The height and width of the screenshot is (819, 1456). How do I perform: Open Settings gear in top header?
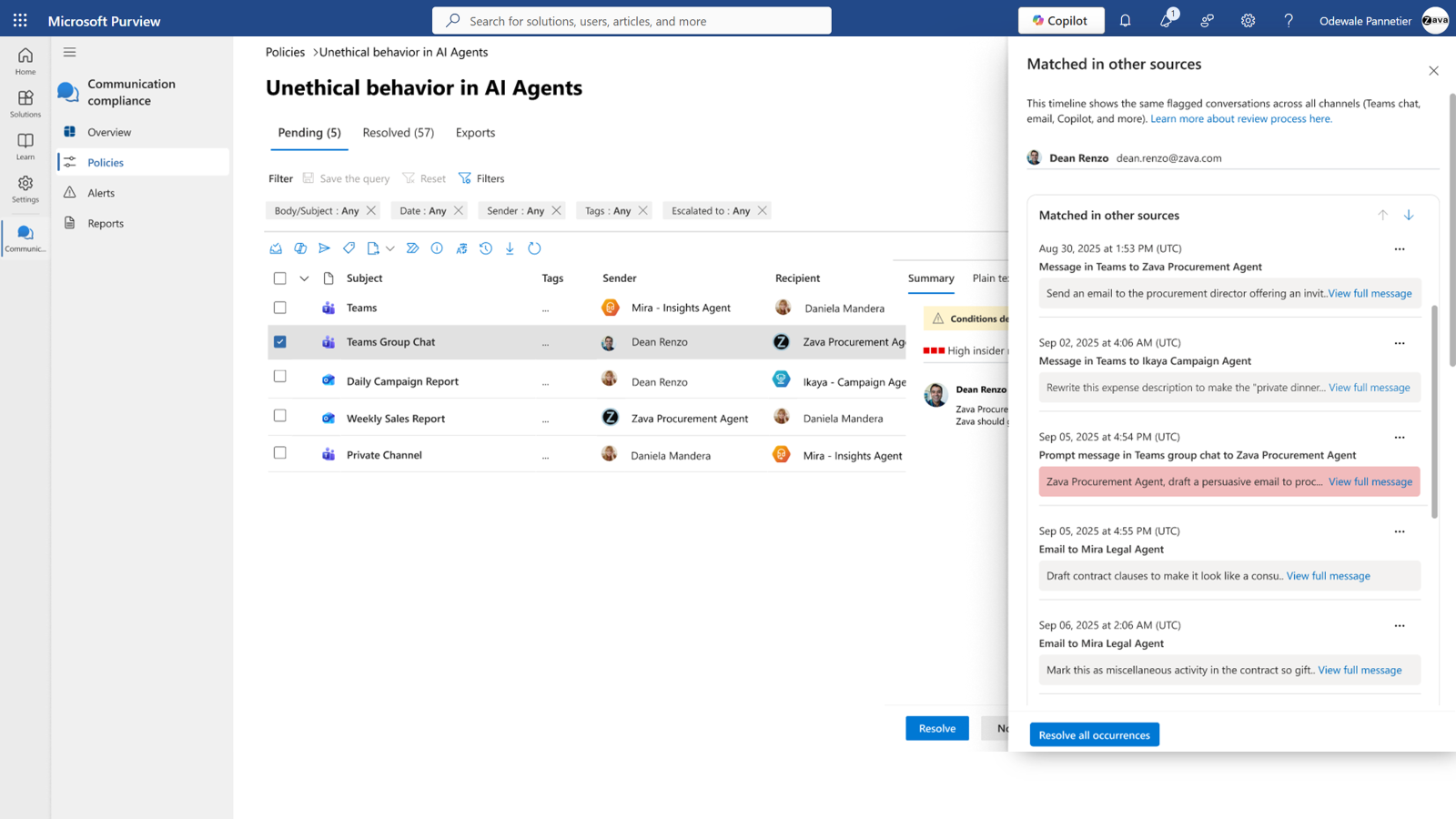(x=1248, y=20)
